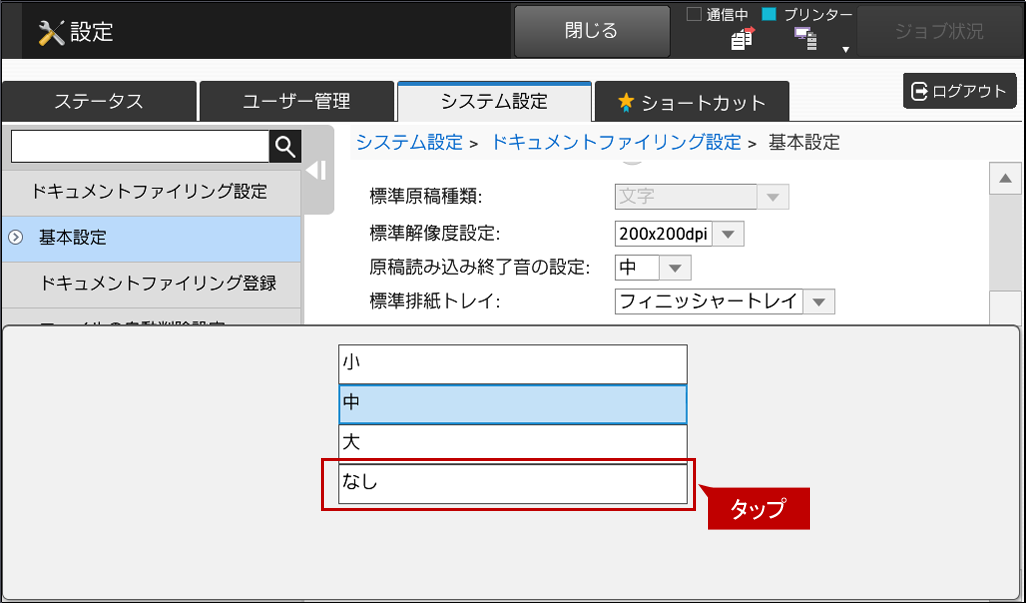Click into the side menu search field
The height and width of the screenshot is (603, 1026).
(140, 146)
